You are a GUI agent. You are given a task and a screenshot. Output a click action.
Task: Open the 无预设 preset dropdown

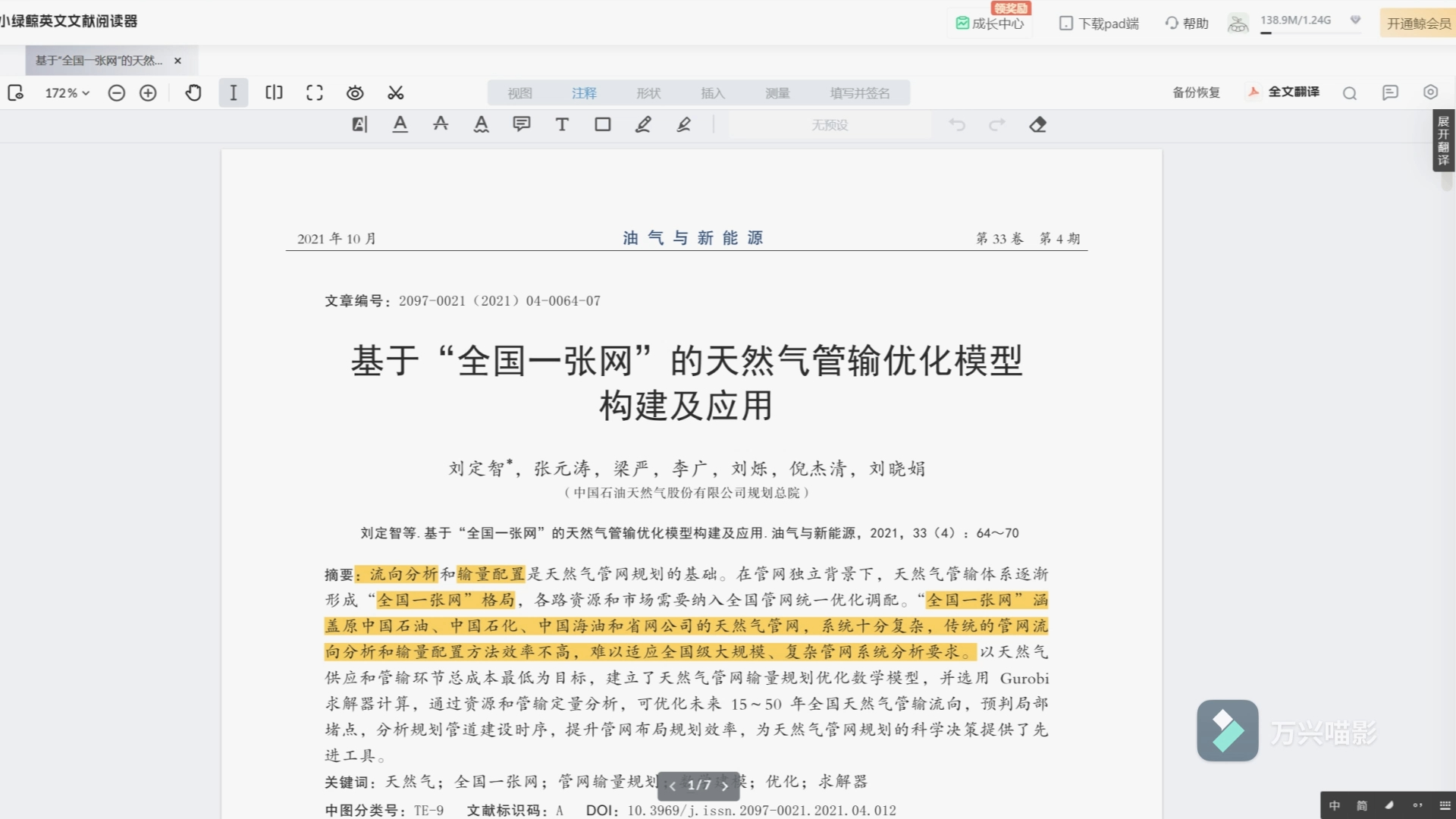(830, 125)
